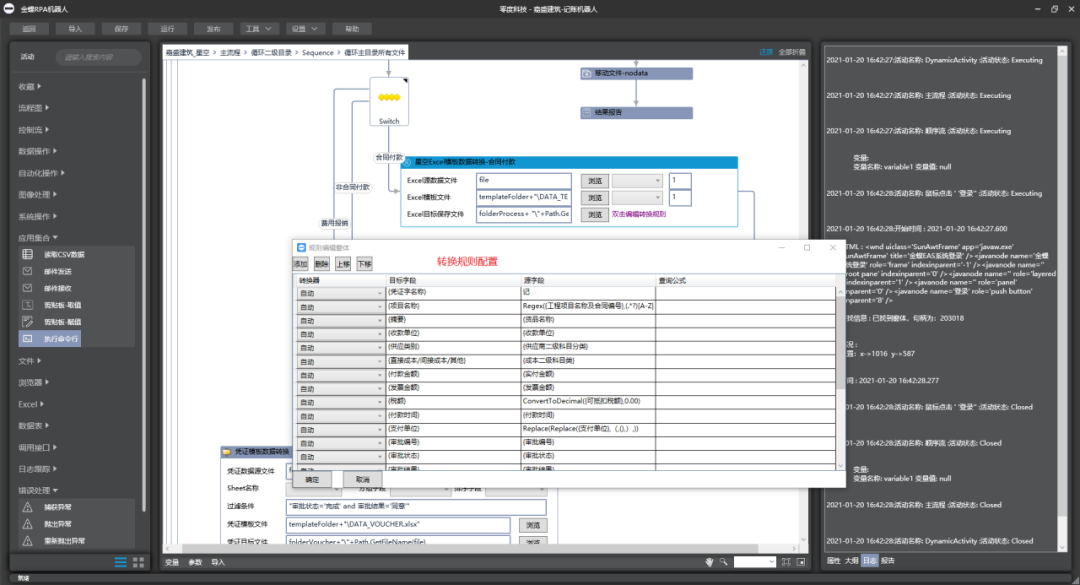Click the magnifier zoom icon

click(724, 562)
